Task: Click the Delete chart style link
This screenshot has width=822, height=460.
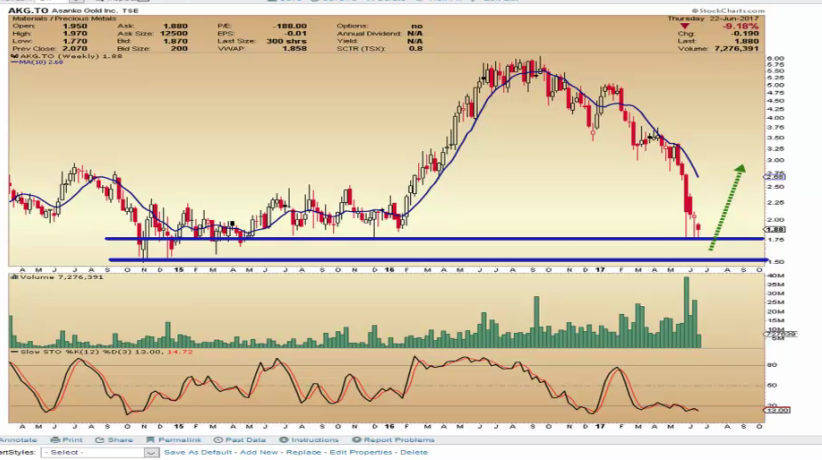Action: 414,452
